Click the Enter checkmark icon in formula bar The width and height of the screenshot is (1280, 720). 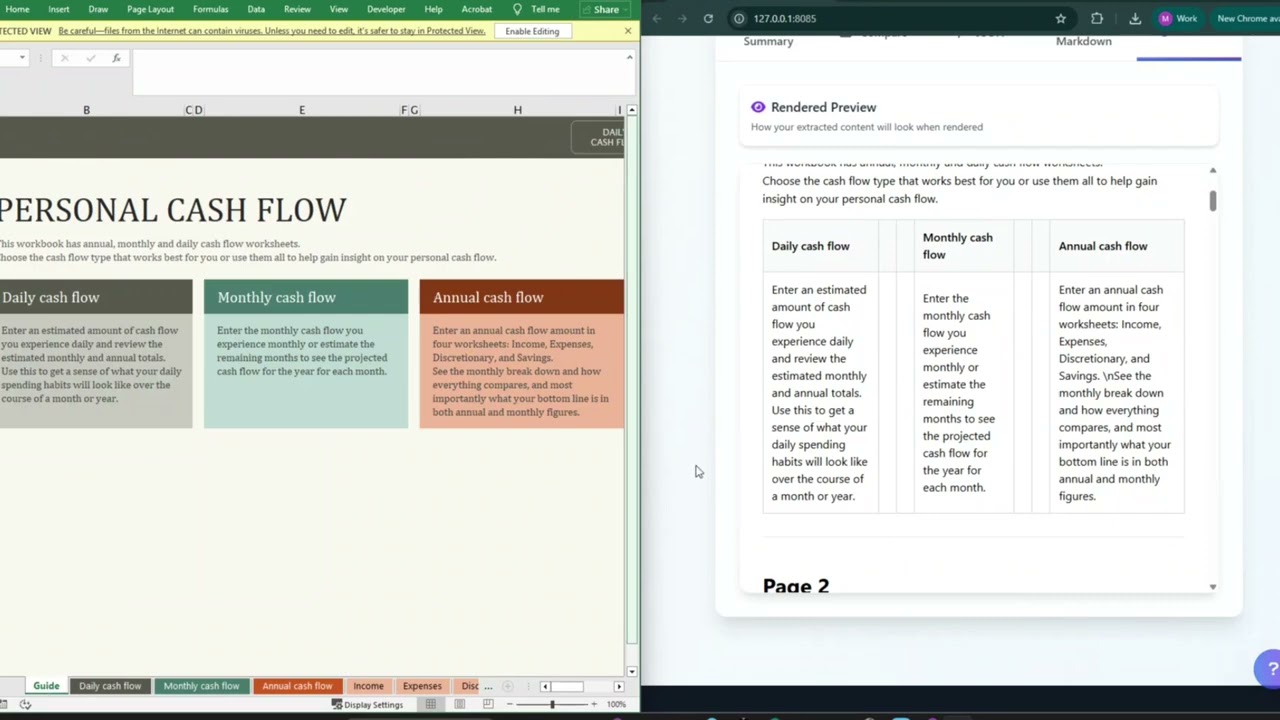click(x=91, y=58)
